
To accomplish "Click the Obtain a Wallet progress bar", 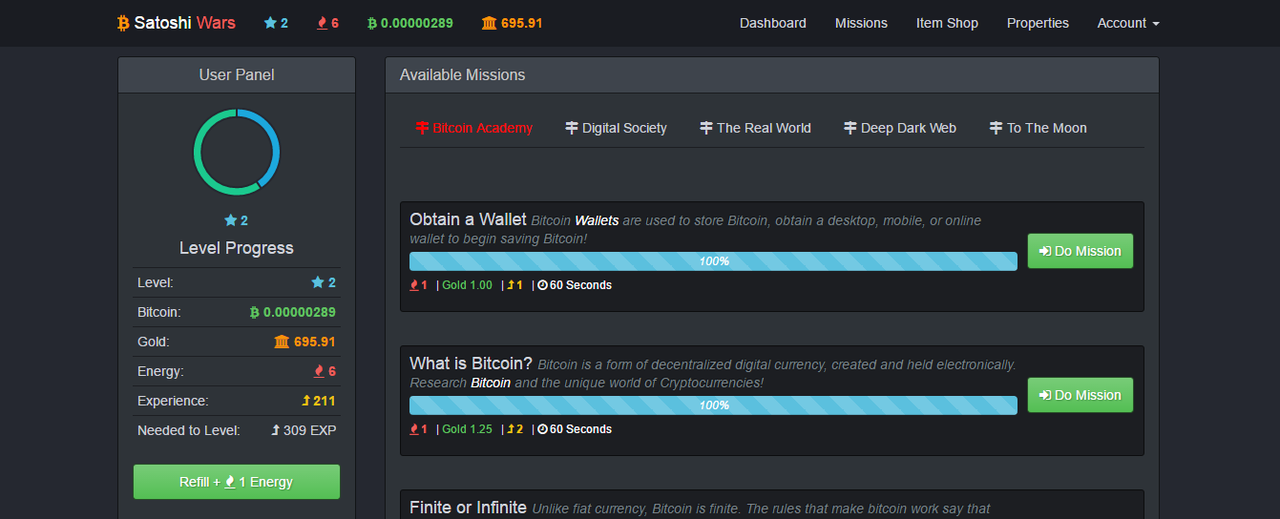I will (713, 261).
